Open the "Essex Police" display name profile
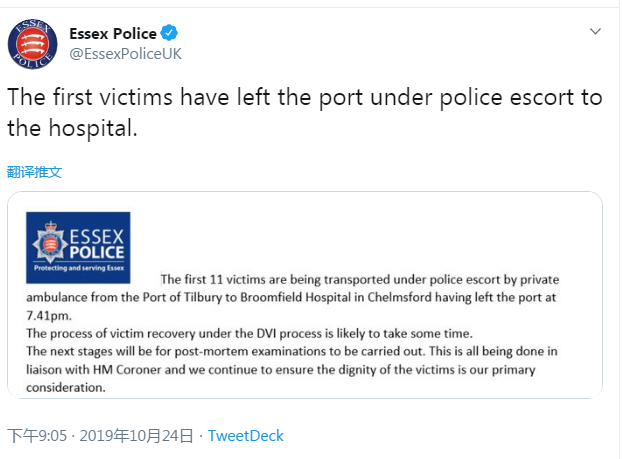The width and height of the screenshot is (623, 459). point(114,34)
